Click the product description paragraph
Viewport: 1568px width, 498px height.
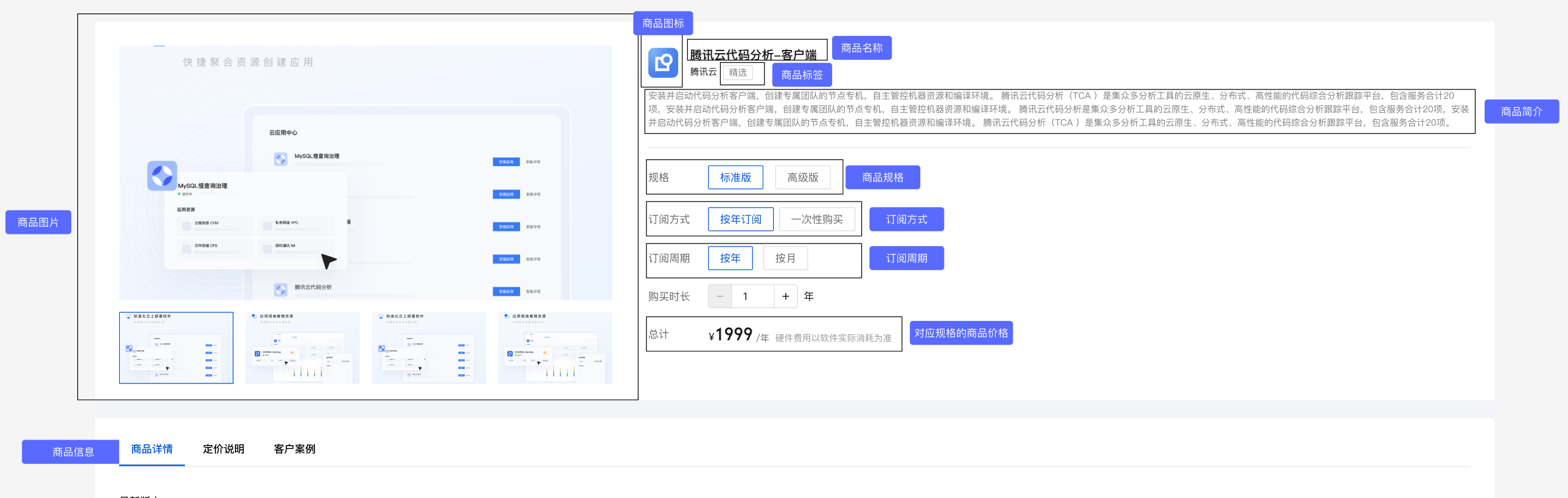(x=1058, y=109)
